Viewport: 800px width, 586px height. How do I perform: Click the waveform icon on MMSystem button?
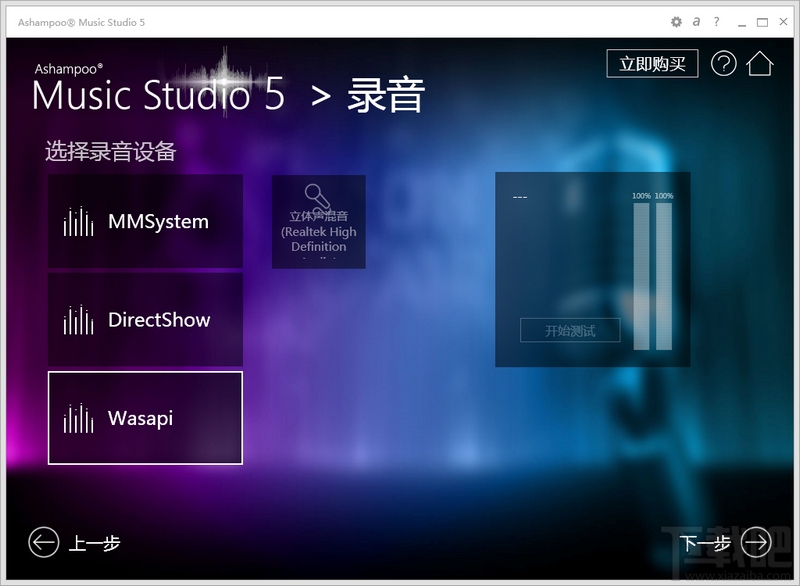[x=80, y=221]
